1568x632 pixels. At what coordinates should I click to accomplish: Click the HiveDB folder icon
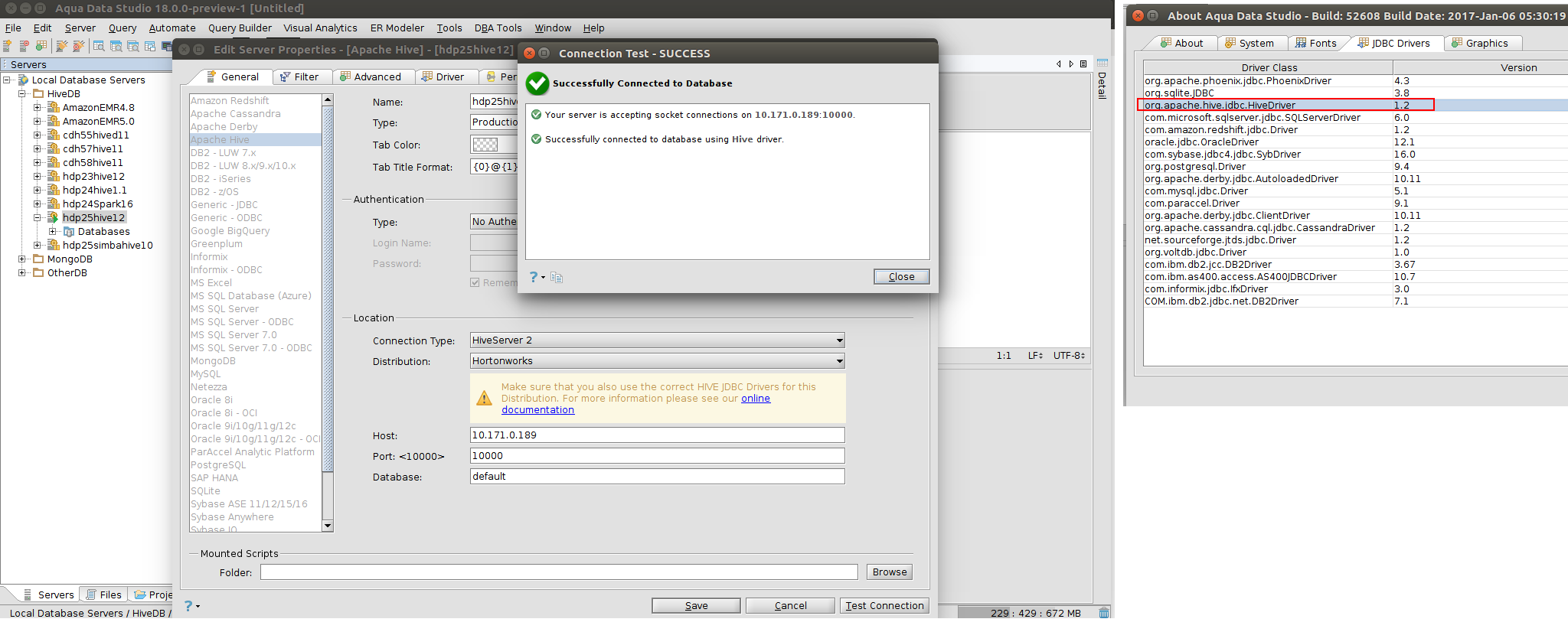tap(38, 93)
